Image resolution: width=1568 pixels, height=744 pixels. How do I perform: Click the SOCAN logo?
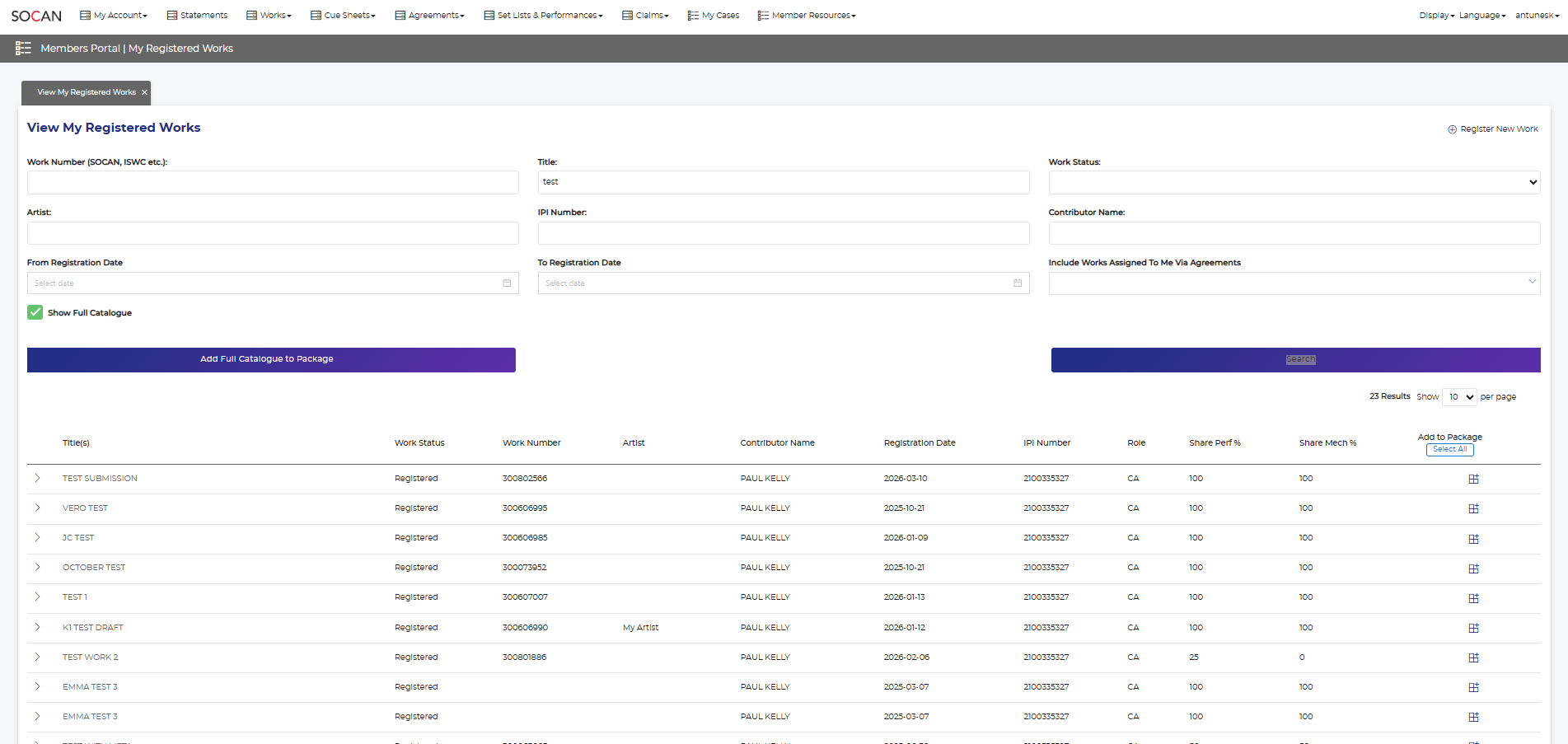36,16
